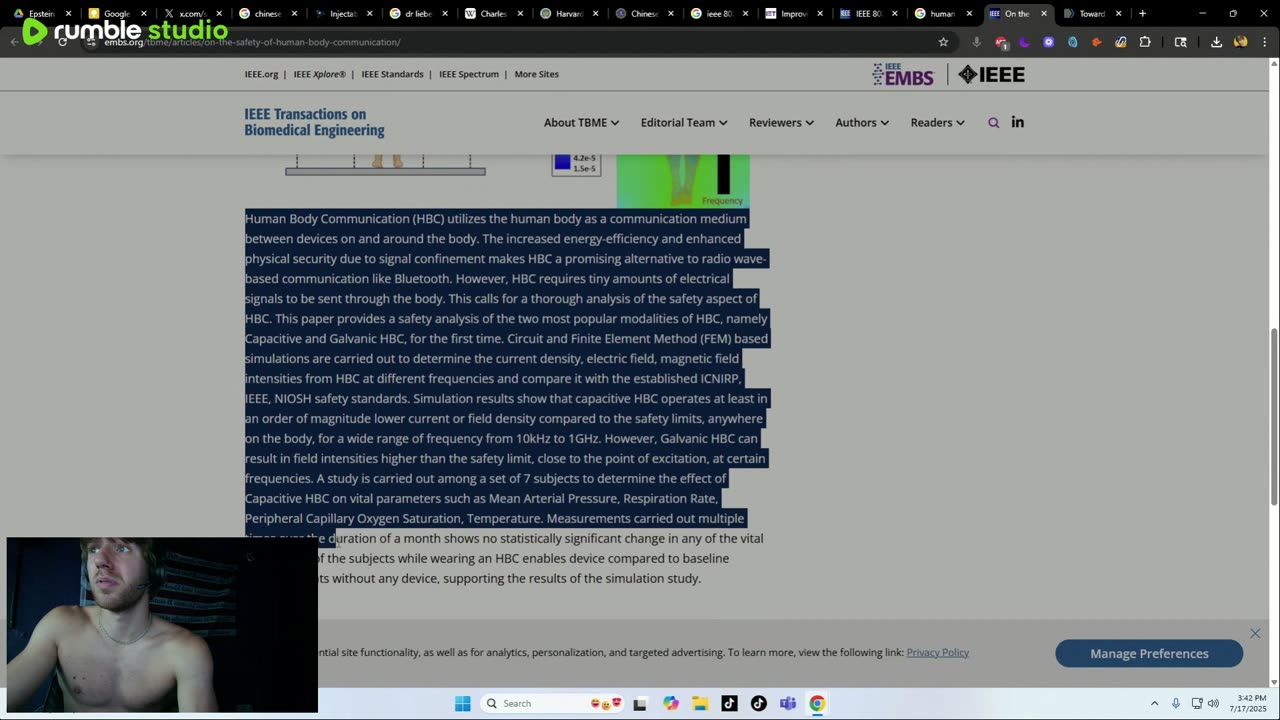Expand the Editorial Team menu

point(684,122)
